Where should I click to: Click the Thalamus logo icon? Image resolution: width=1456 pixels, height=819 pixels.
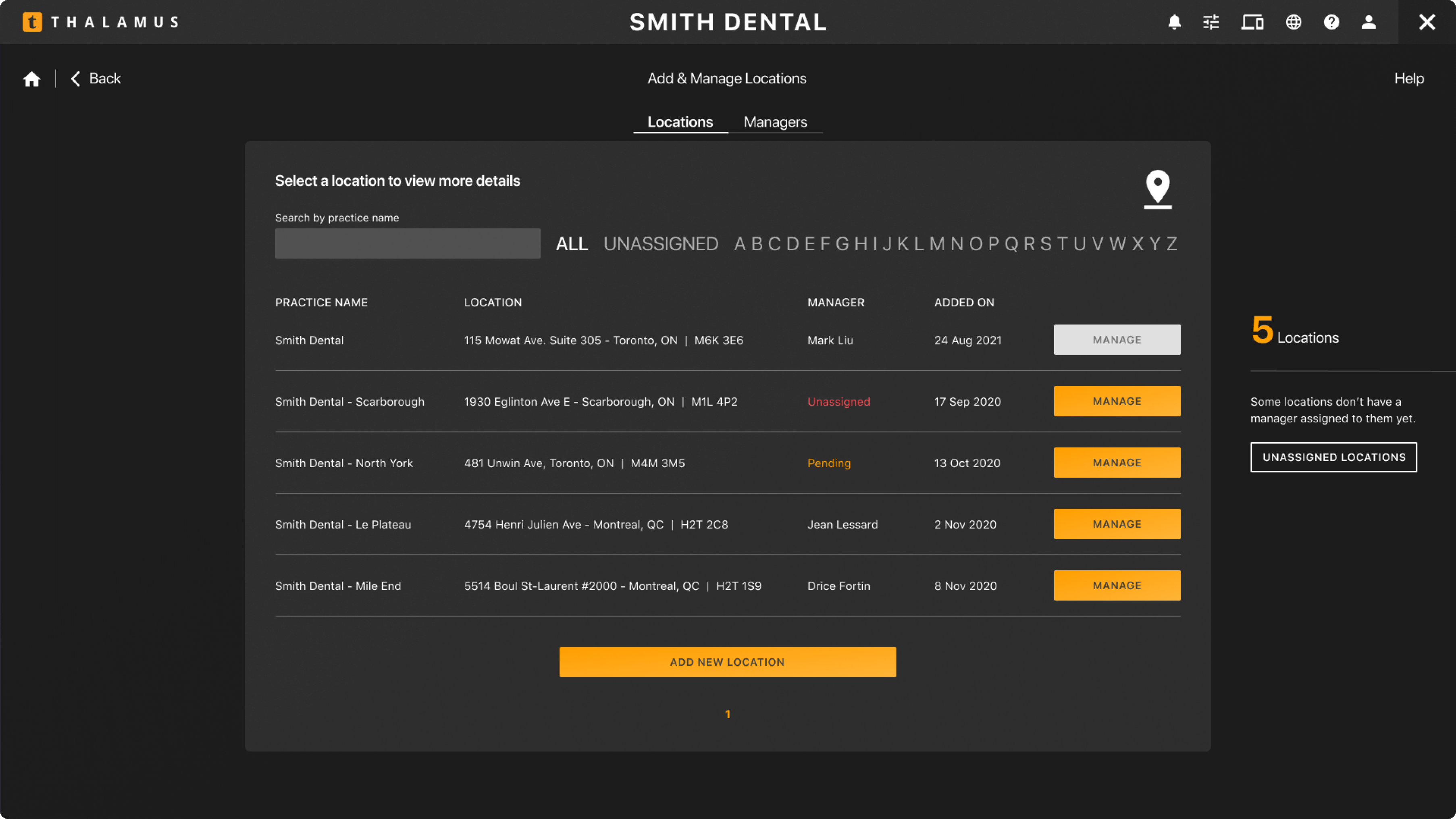(32, 22)
